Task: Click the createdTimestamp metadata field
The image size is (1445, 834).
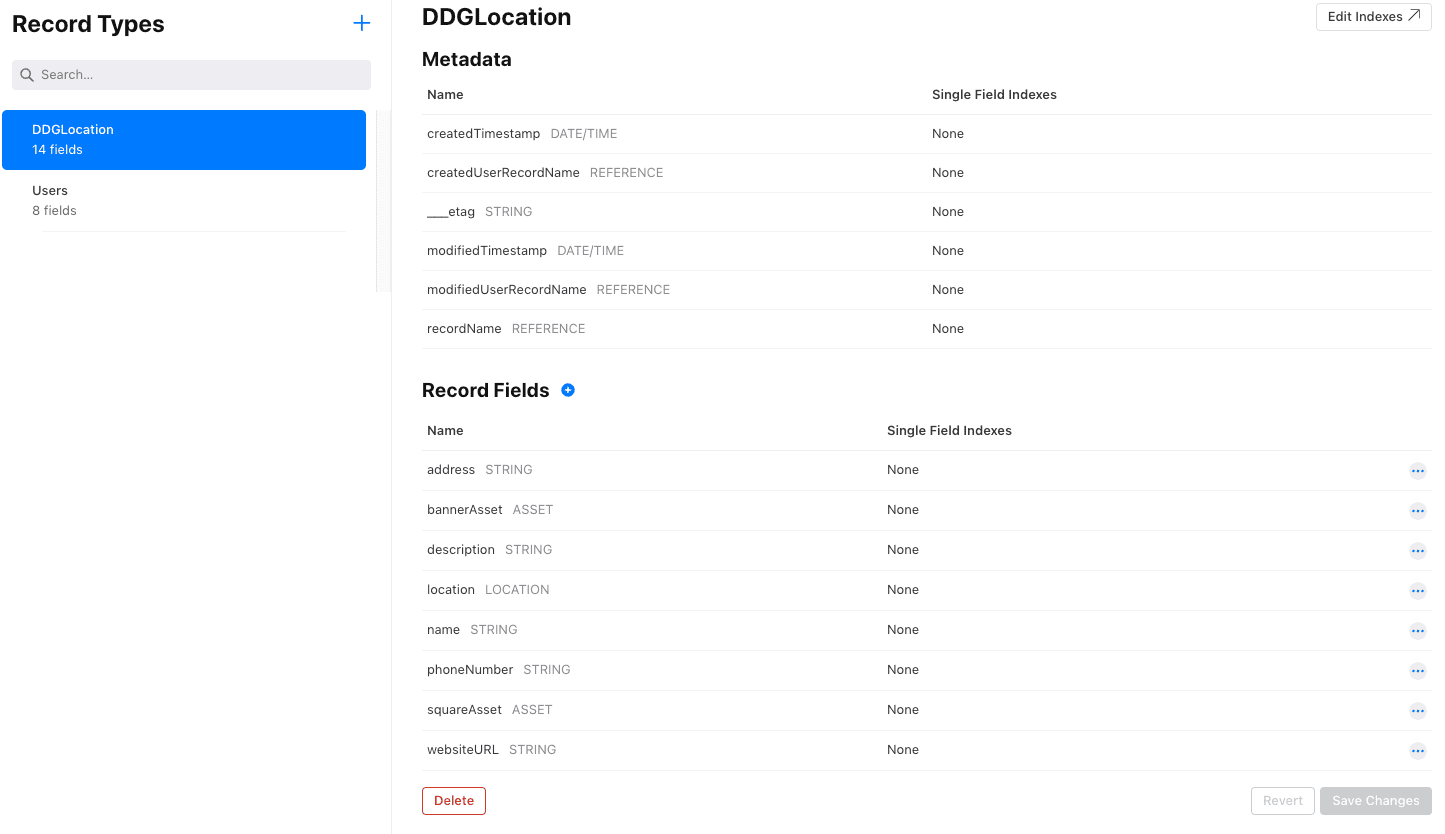Action: (483, 134)
